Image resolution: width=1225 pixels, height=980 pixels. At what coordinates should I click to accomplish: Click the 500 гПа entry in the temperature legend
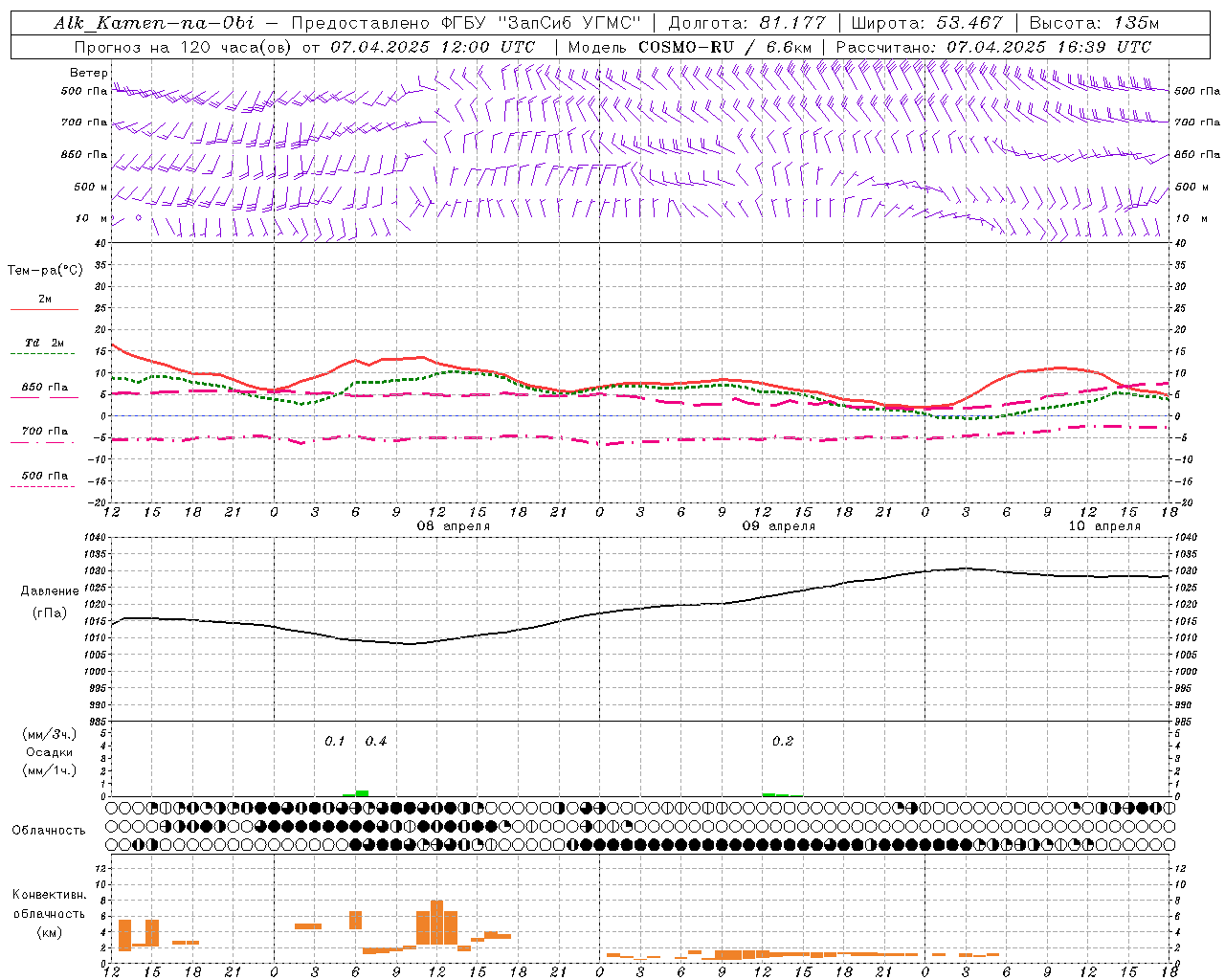click(45, 476)
